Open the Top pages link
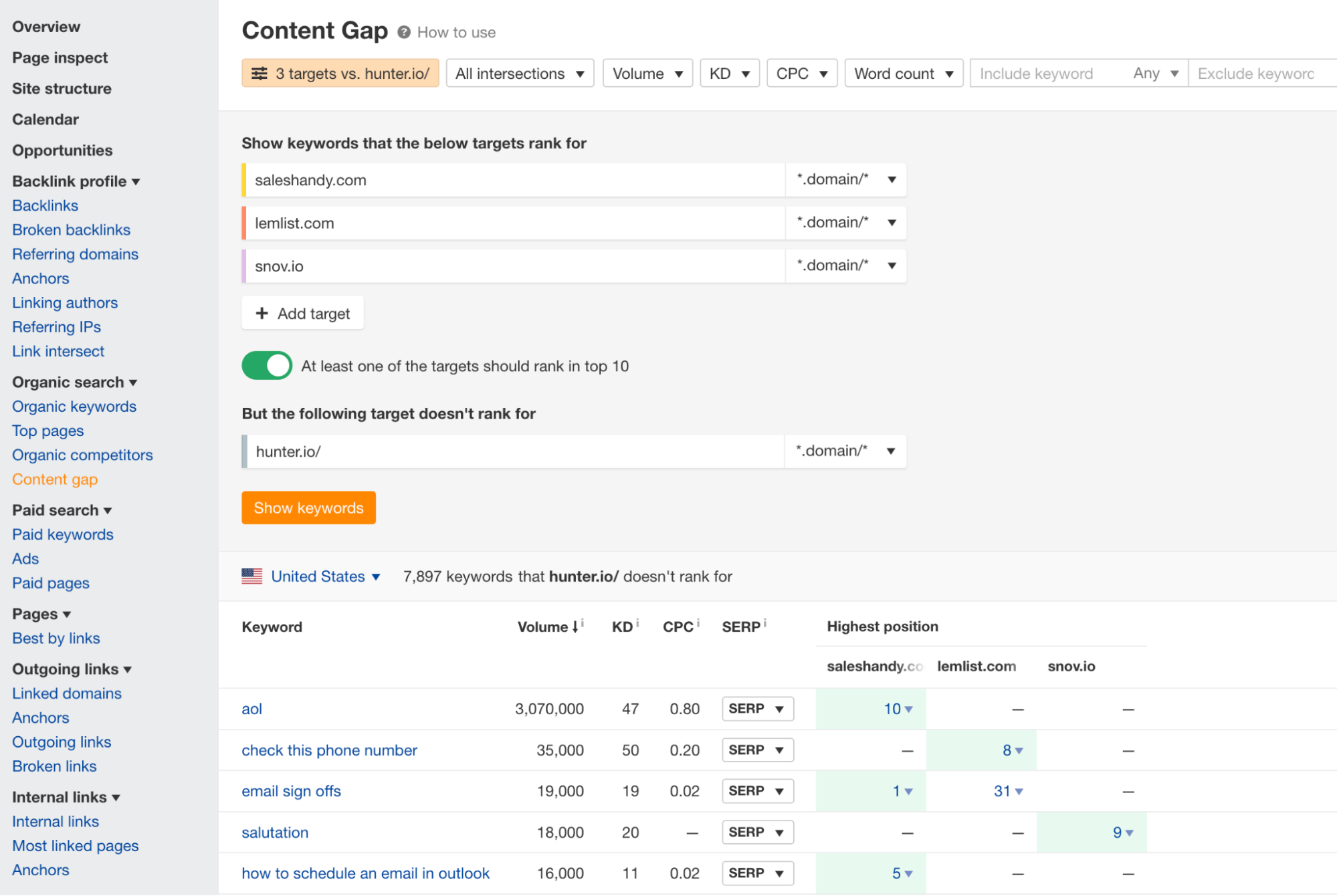Viewport: 1337px width, 896px height. 48,431
